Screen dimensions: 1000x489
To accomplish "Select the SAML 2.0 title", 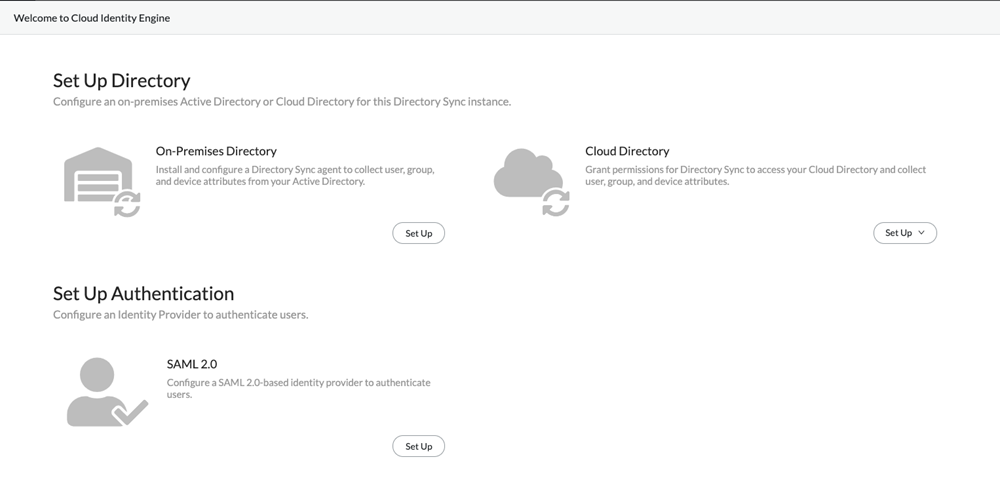I will coord(192,364).
